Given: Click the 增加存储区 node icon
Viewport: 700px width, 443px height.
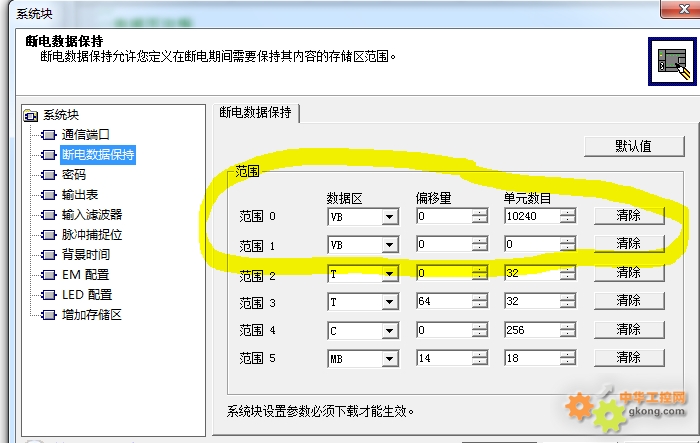Looking at the screenshot, I should [48, 315].
